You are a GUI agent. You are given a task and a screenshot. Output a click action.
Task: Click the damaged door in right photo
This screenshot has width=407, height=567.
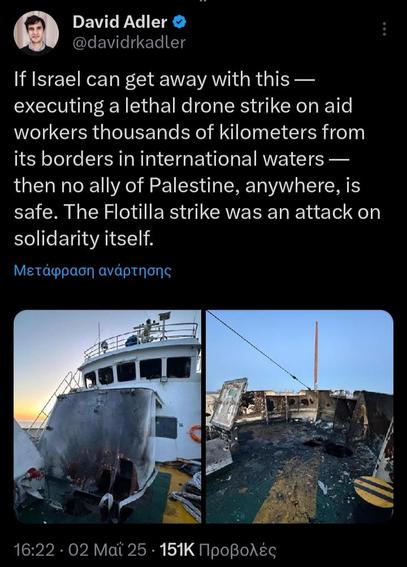tap(229, 404)
